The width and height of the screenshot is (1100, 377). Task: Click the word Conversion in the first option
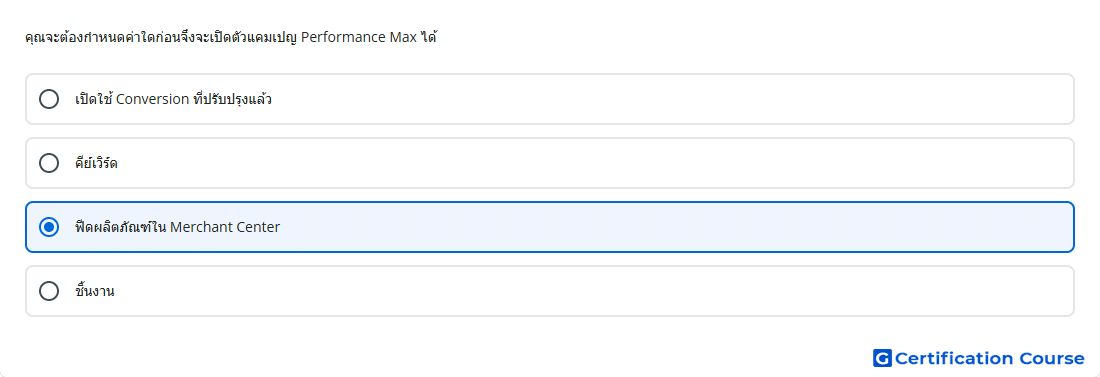(x=152, y=99)
